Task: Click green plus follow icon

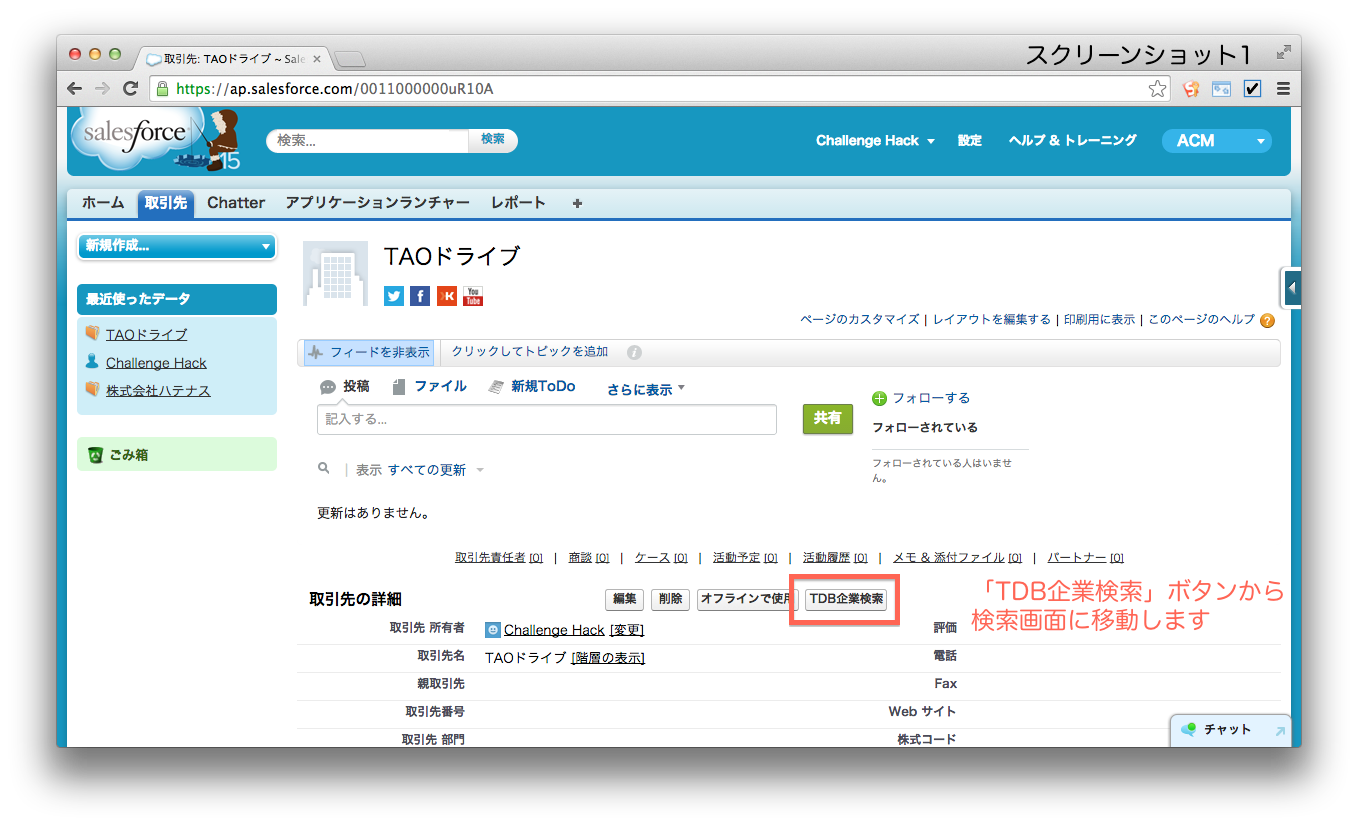Action: pyautogui.click(x=880, y=398)
